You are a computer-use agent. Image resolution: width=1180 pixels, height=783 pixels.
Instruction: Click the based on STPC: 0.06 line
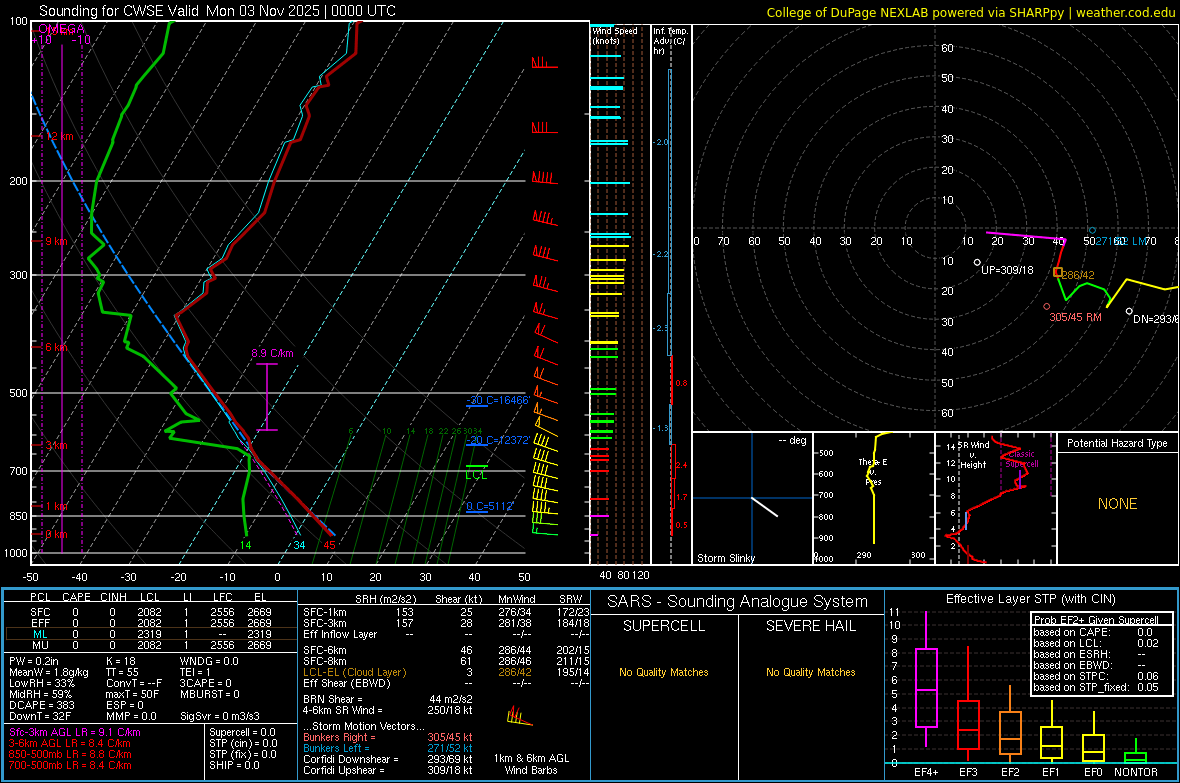tap(1096, 676)
